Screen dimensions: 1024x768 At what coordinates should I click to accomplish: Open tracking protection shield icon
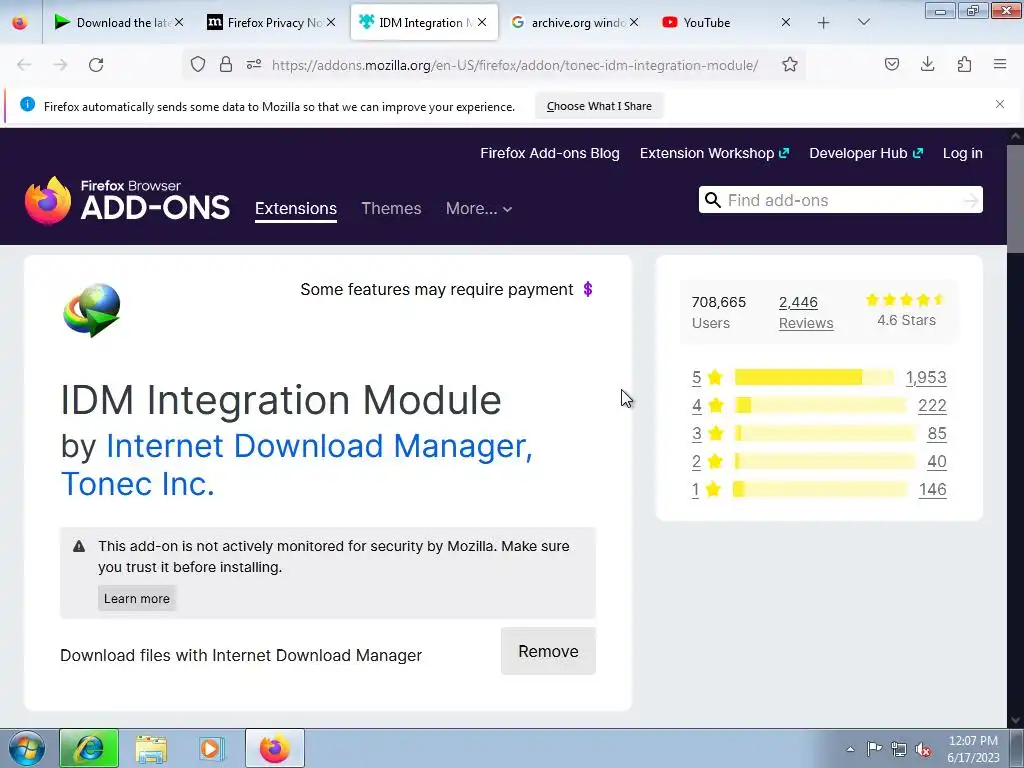pyautogui.click(x=198, y=64)
